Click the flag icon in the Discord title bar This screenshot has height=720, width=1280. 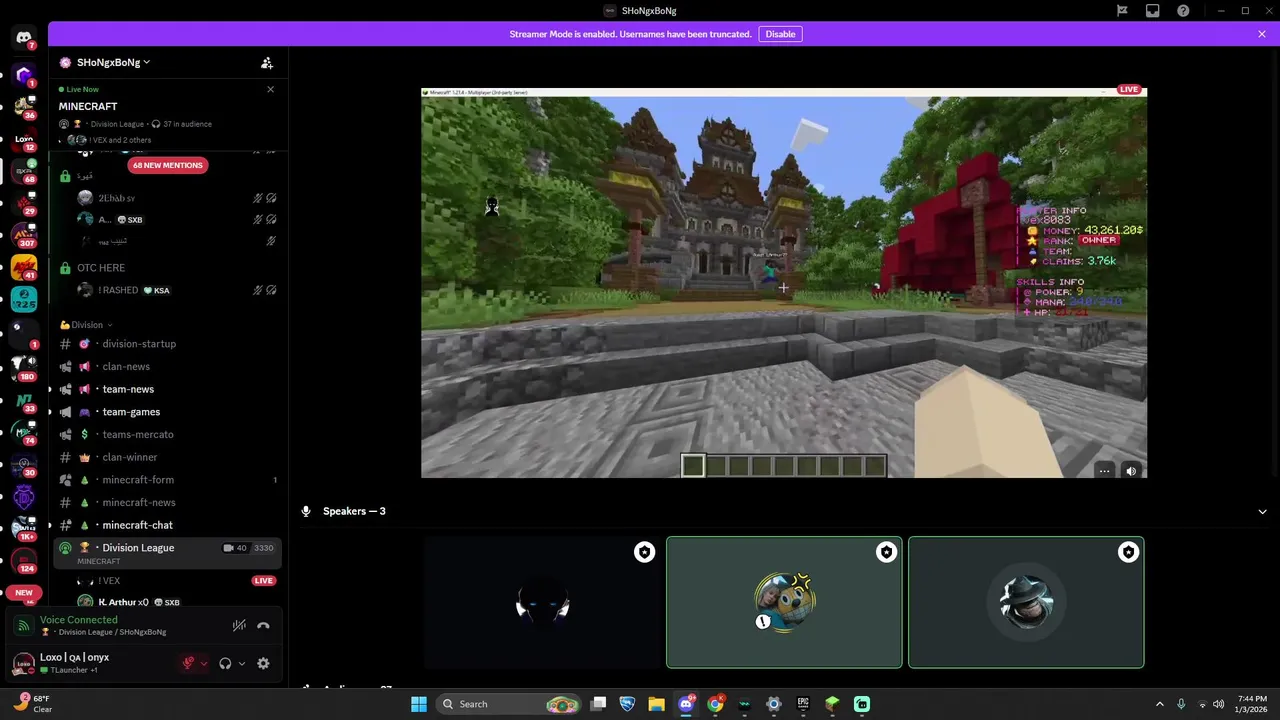(x=1122, y=11)
